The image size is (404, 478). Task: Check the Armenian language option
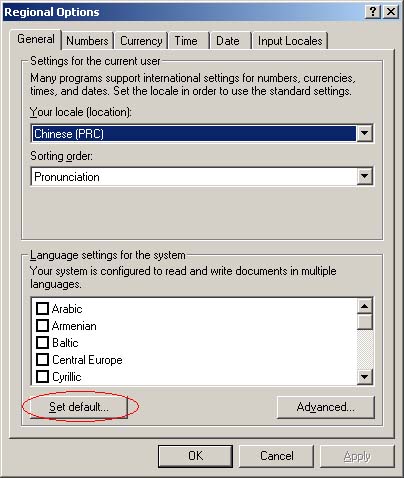pyautogui.click(x=42, y=325)
